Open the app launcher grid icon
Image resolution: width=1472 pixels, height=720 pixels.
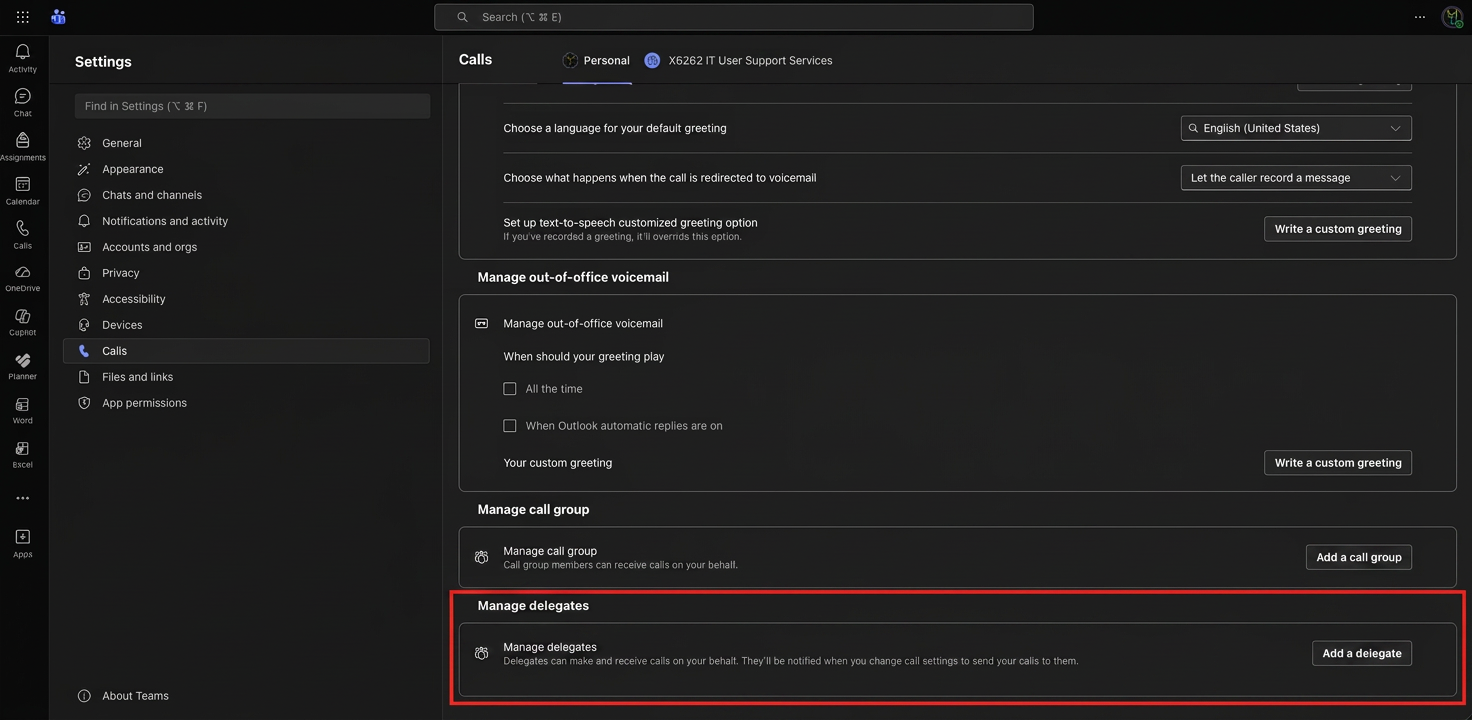coord(22,17)
